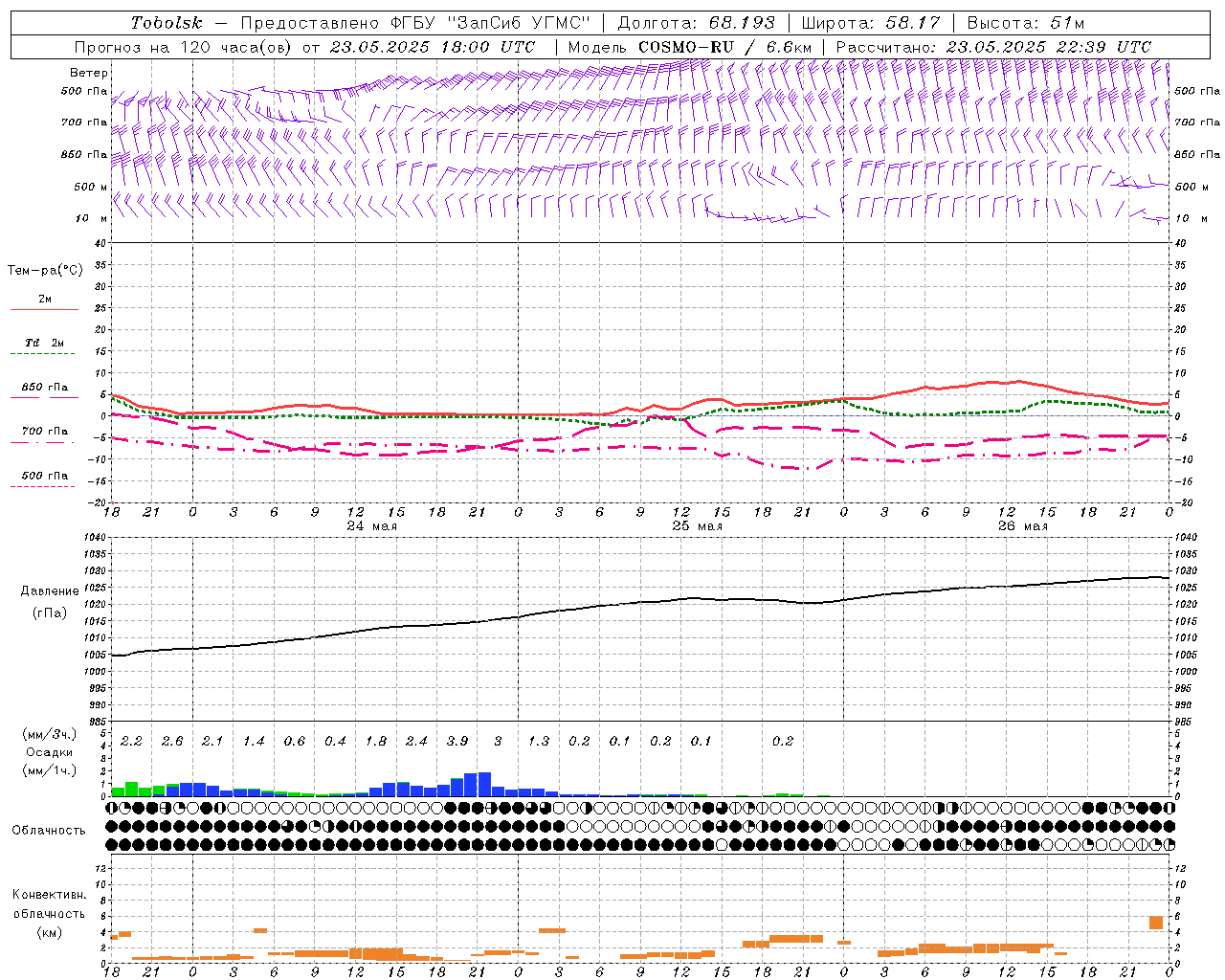Click the dash-dot line sample under the temperature 500 гПа legend
The image size is (1225, 980).
pos(43,486)
